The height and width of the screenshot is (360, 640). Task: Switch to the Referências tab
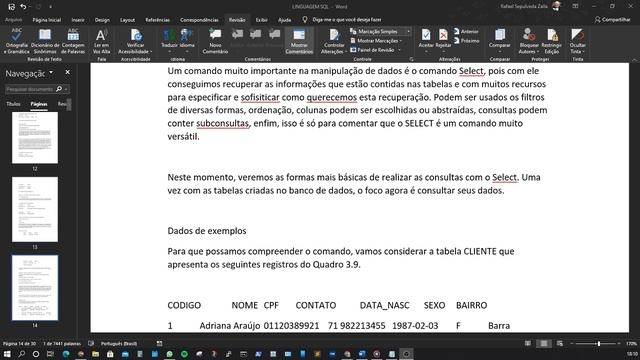[x=158, y=20]
